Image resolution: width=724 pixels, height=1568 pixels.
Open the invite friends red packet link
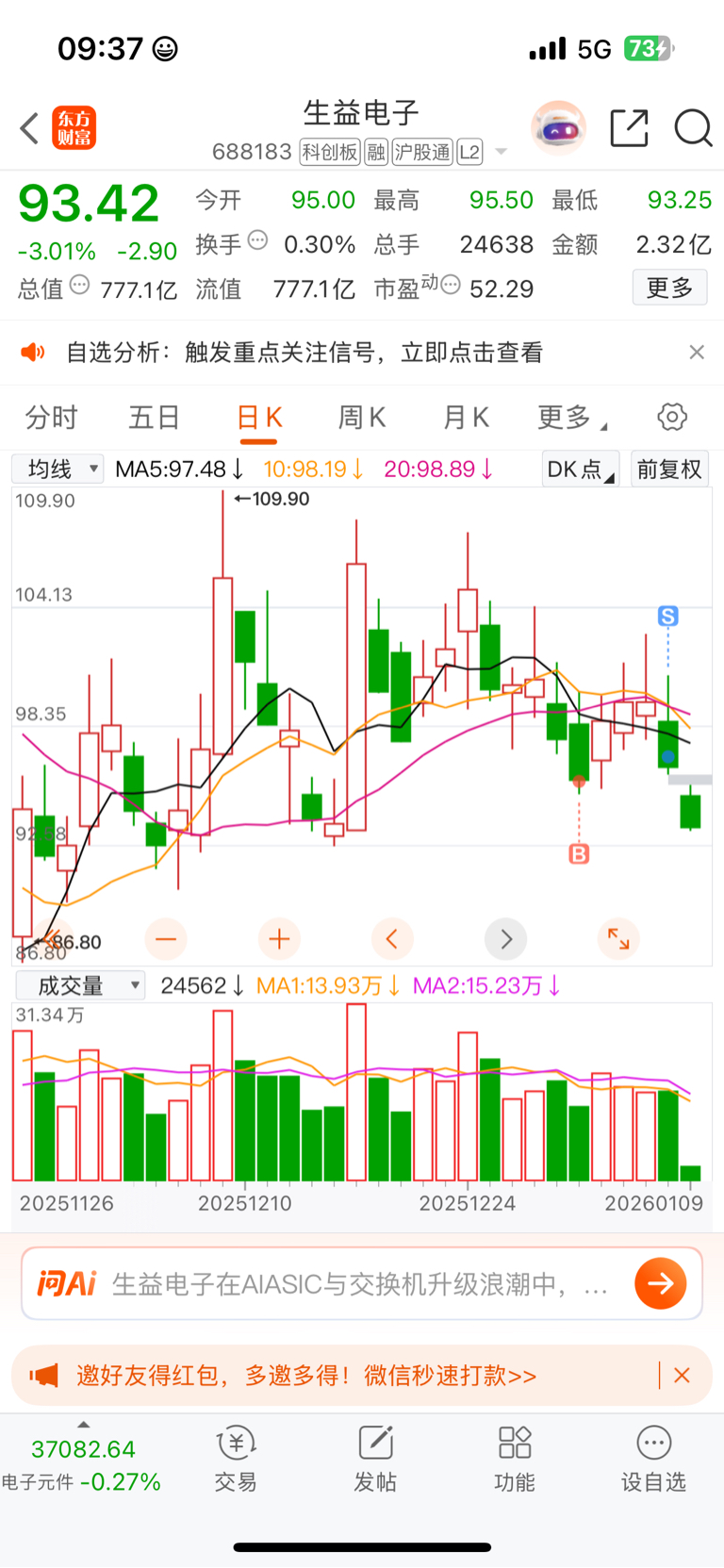point(306,1376)
